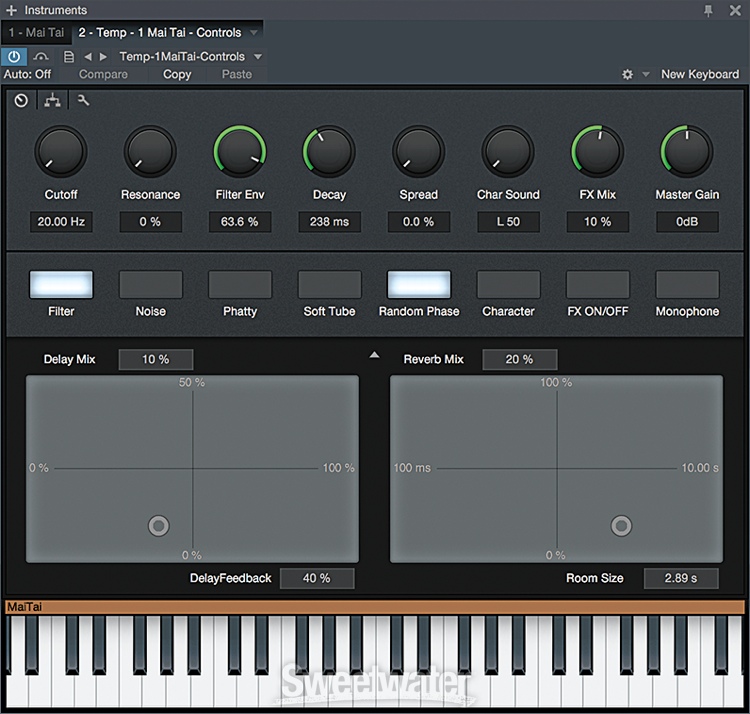
Task: Click the Reverb XY pad puck
Action: click(621, 526)
